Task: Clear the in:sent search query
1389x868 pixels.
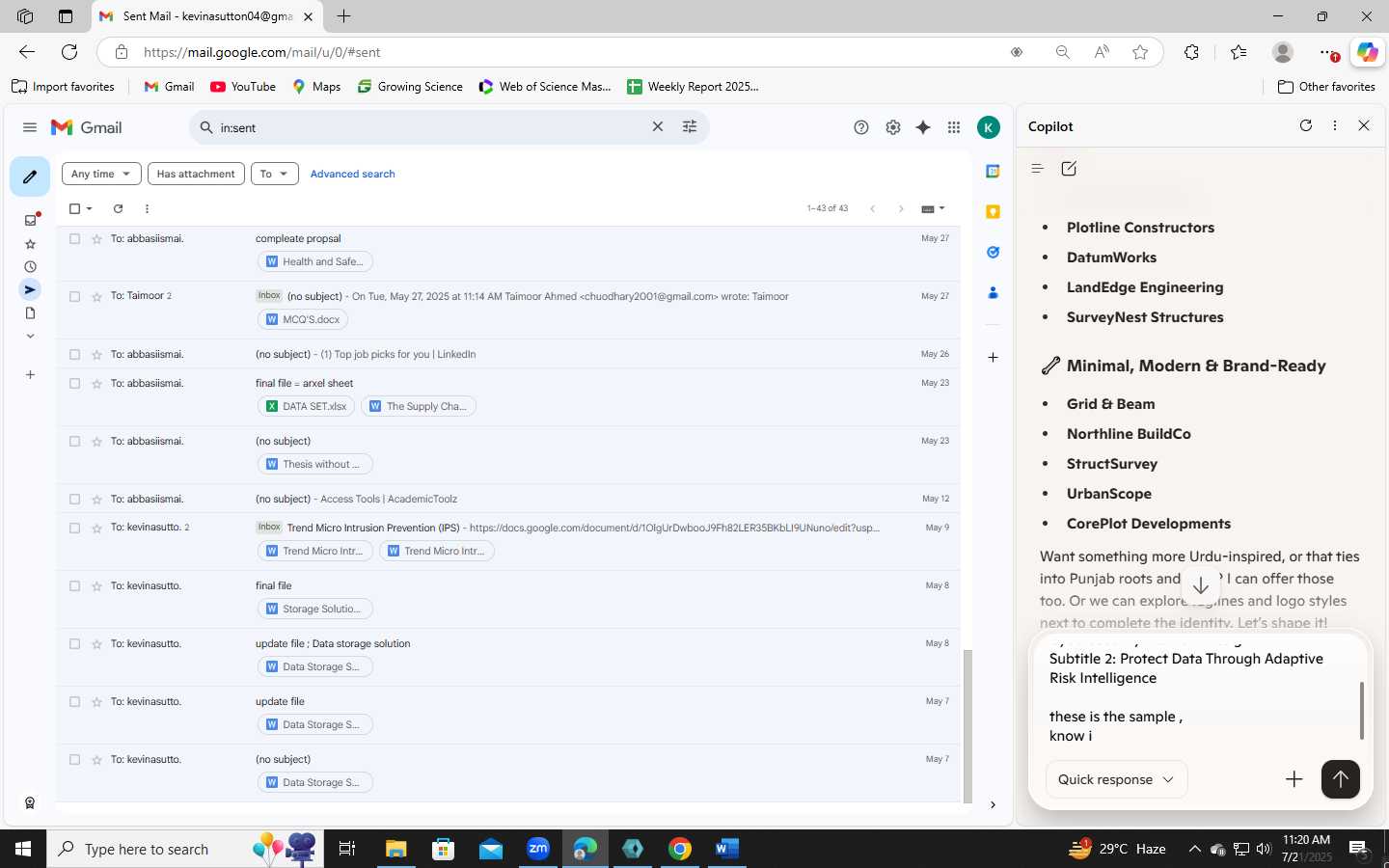Action: click(658, 126)
